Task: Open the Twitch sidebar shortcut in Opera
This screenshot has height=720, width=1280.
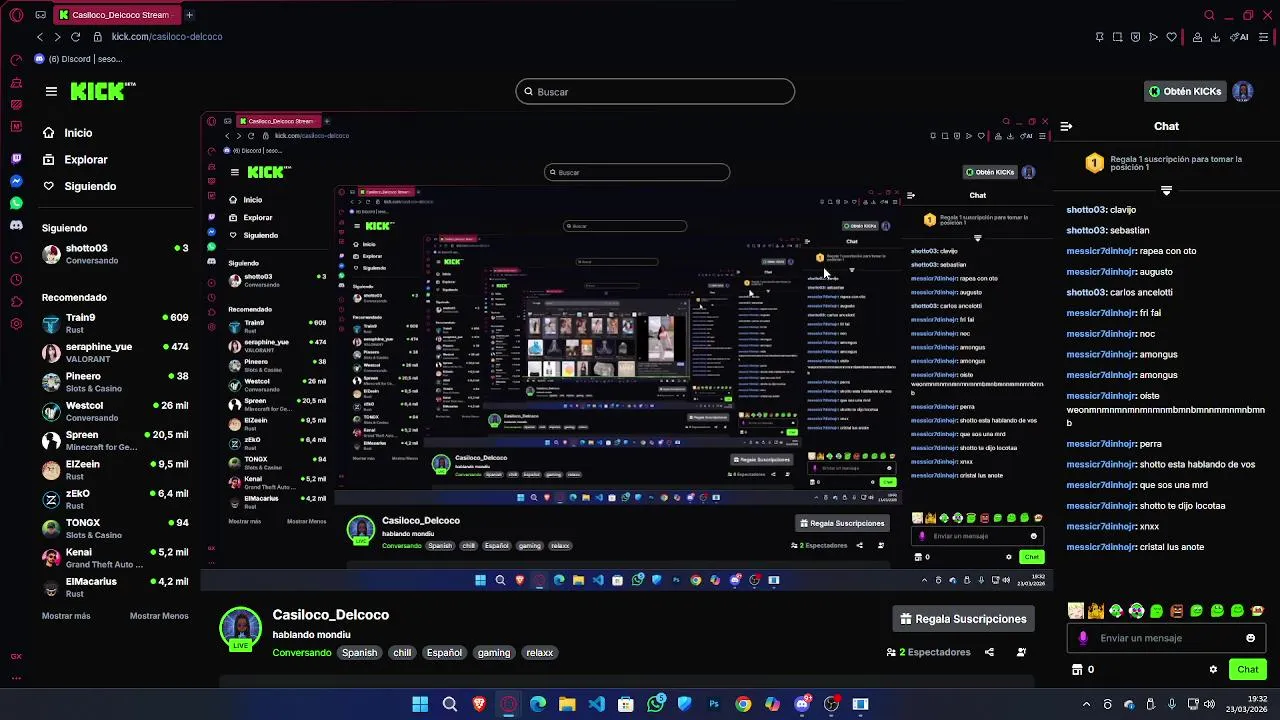Action: [x=16, y=159]
